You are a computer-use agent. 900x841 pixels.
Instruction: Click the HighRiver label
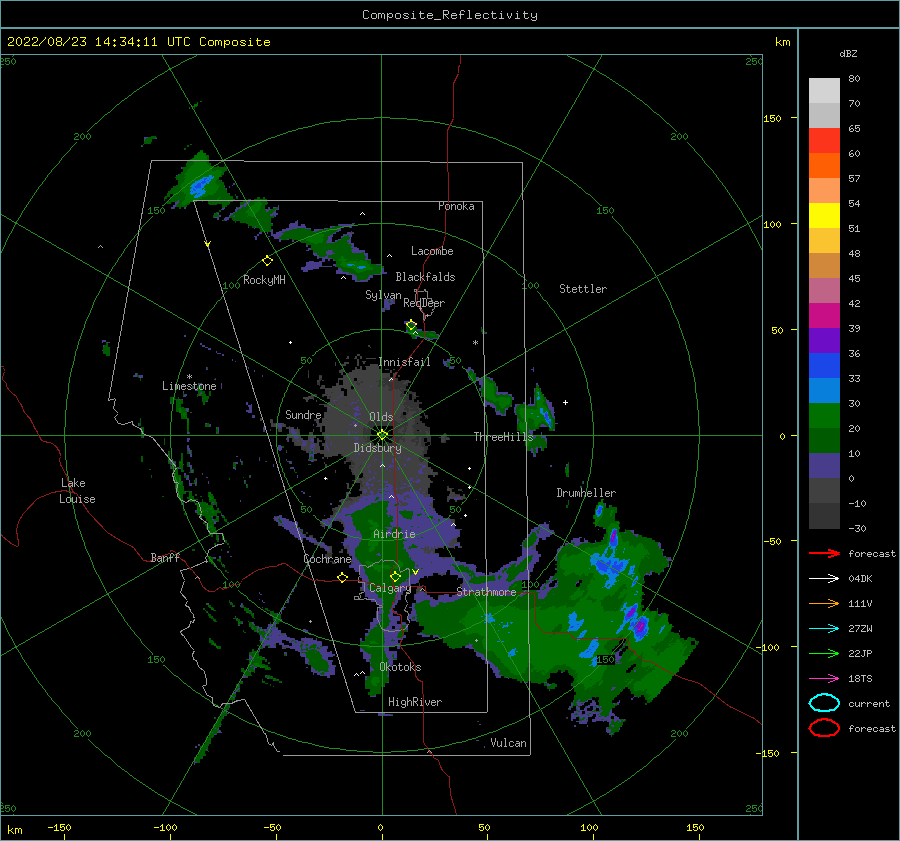[x=415, y=702]
